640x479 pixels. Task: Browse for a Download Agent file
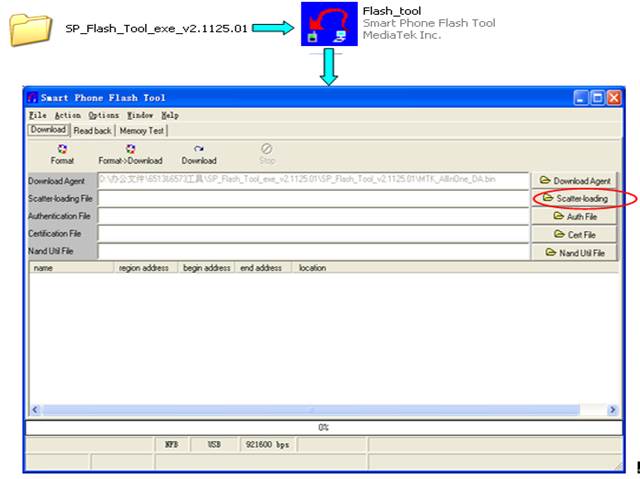pyautogui.click(x=574, y=180)
